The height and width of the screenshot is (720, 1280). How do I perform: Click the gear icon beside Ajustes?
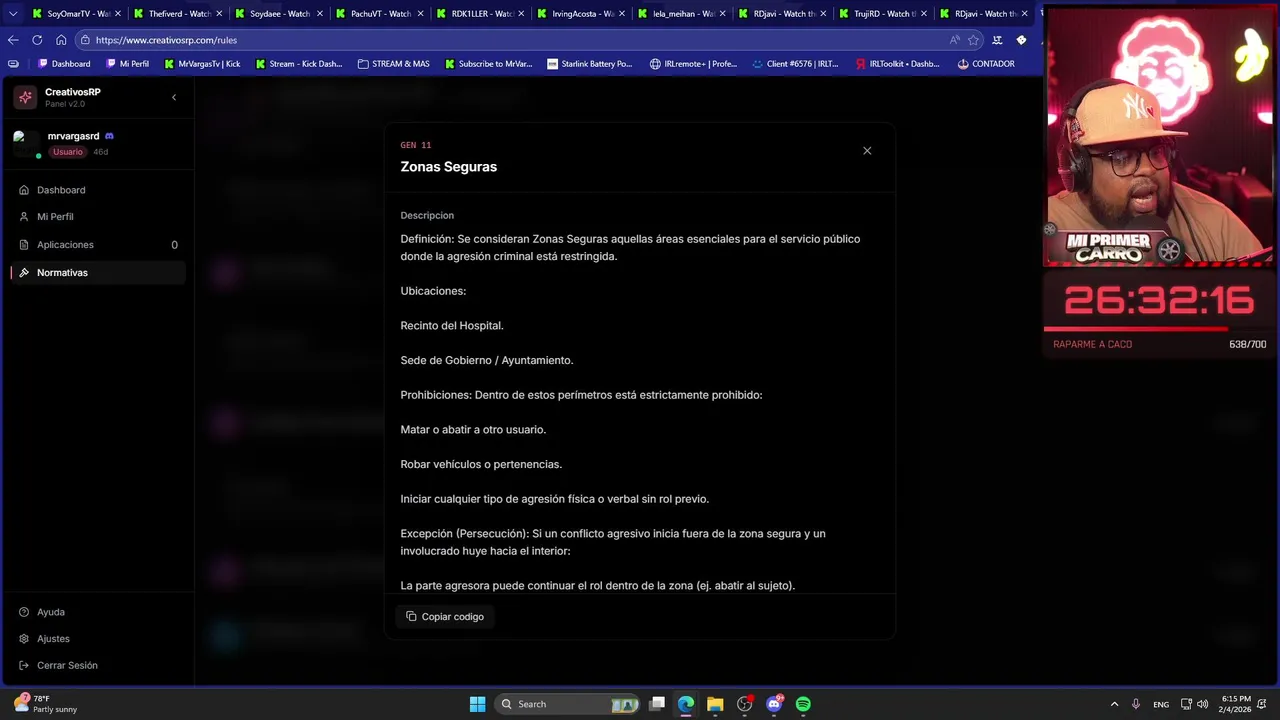[x=24, y=639]
